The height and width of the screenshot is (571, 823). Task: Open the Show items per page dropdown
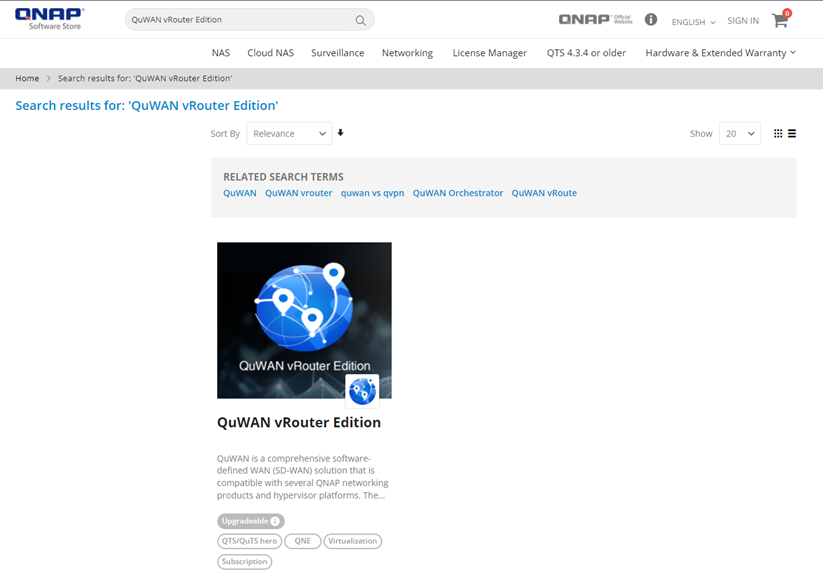click(739, 134)
